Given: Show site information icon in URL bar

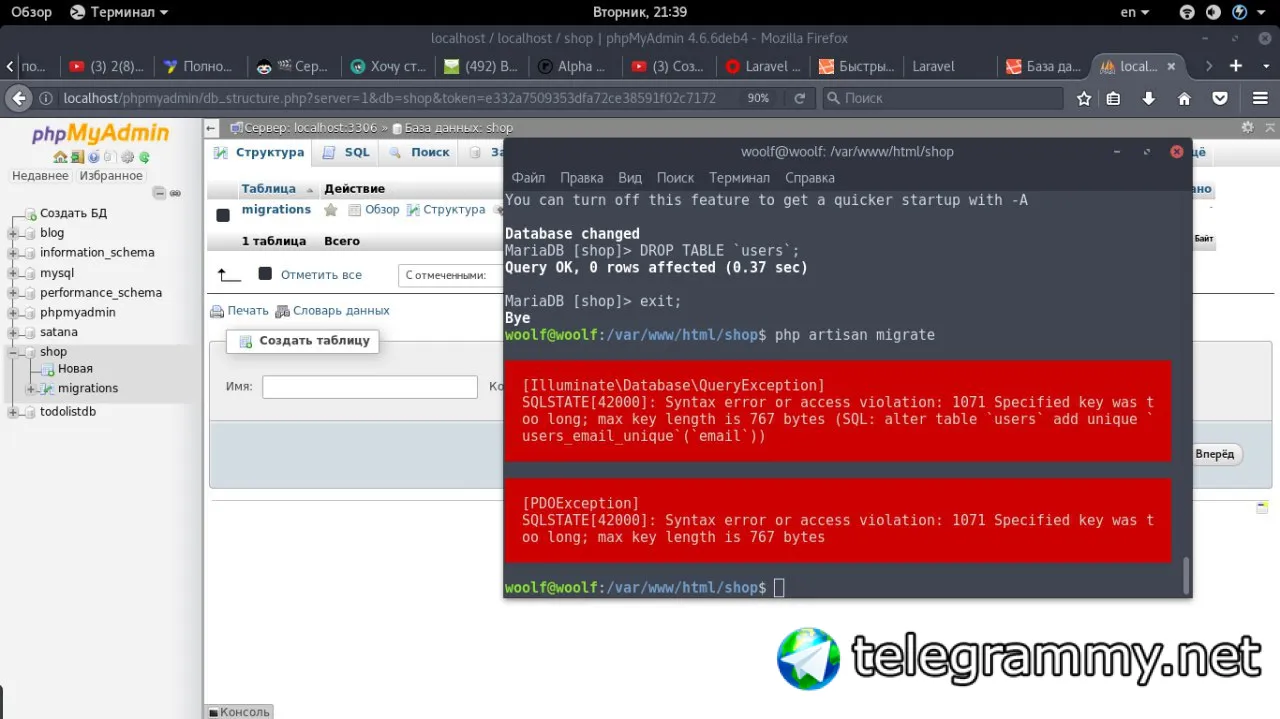Looking at the screenshot, I should click(x=46, y=98).
